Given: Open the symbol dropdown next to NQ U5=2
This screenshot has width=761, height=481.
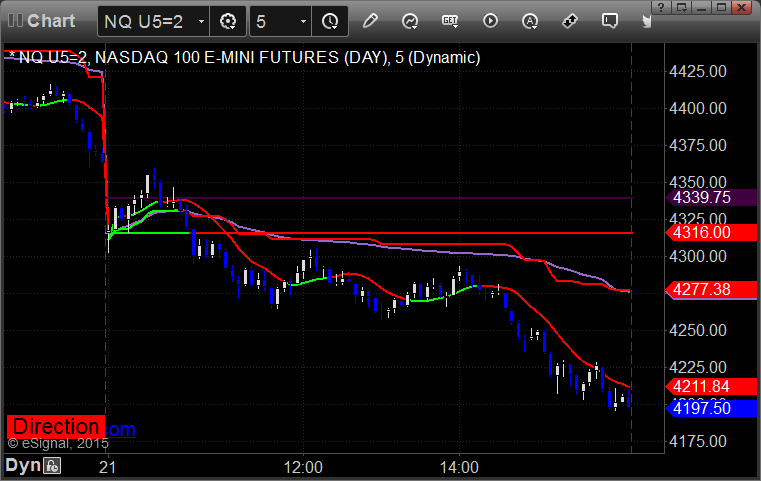Looking at the screenshot, I should click(201, 21).
